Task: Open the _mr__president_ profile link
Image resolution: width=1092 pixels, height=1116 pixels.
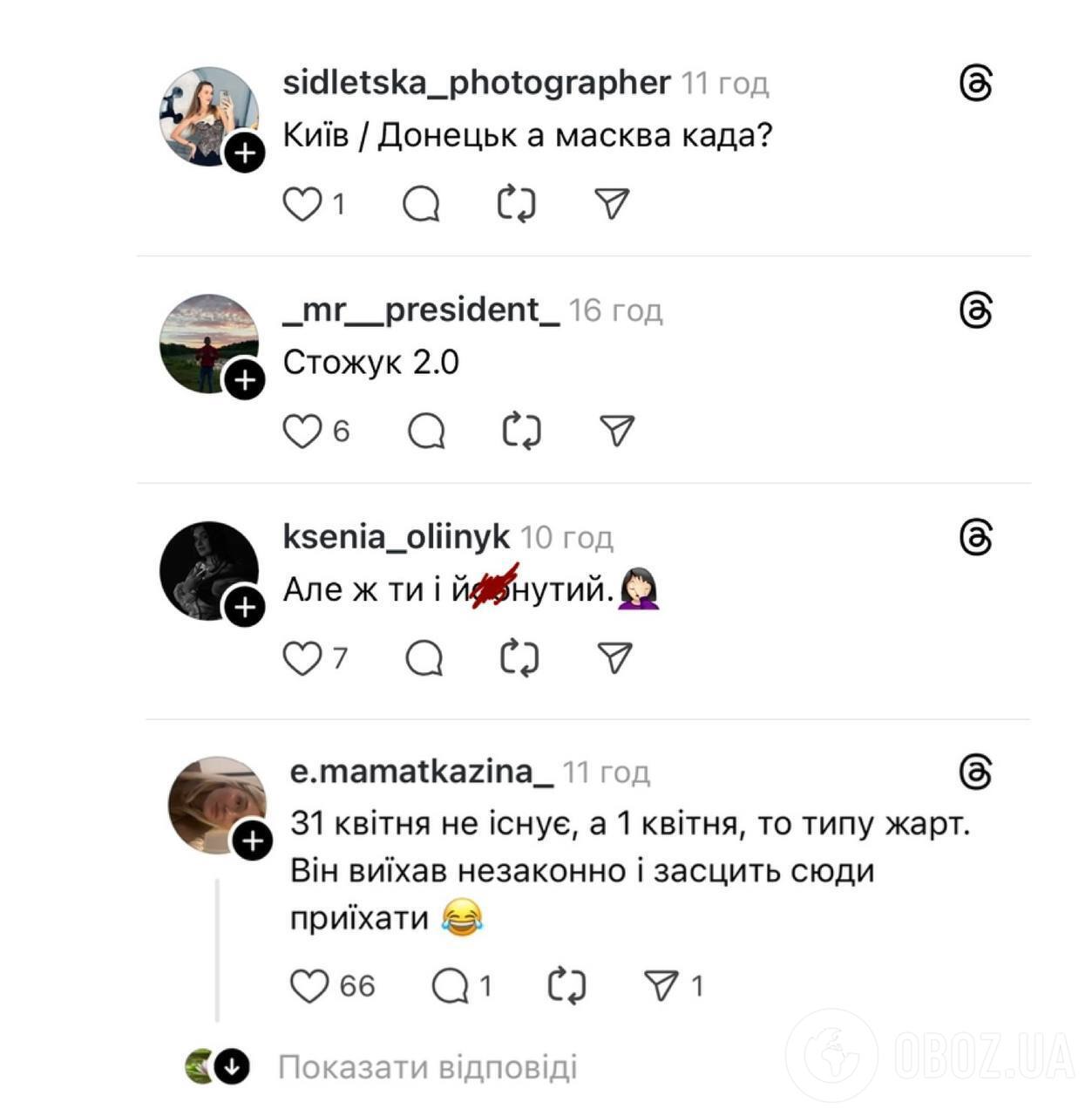Action: pyautogui.click(x=421, y=310)
